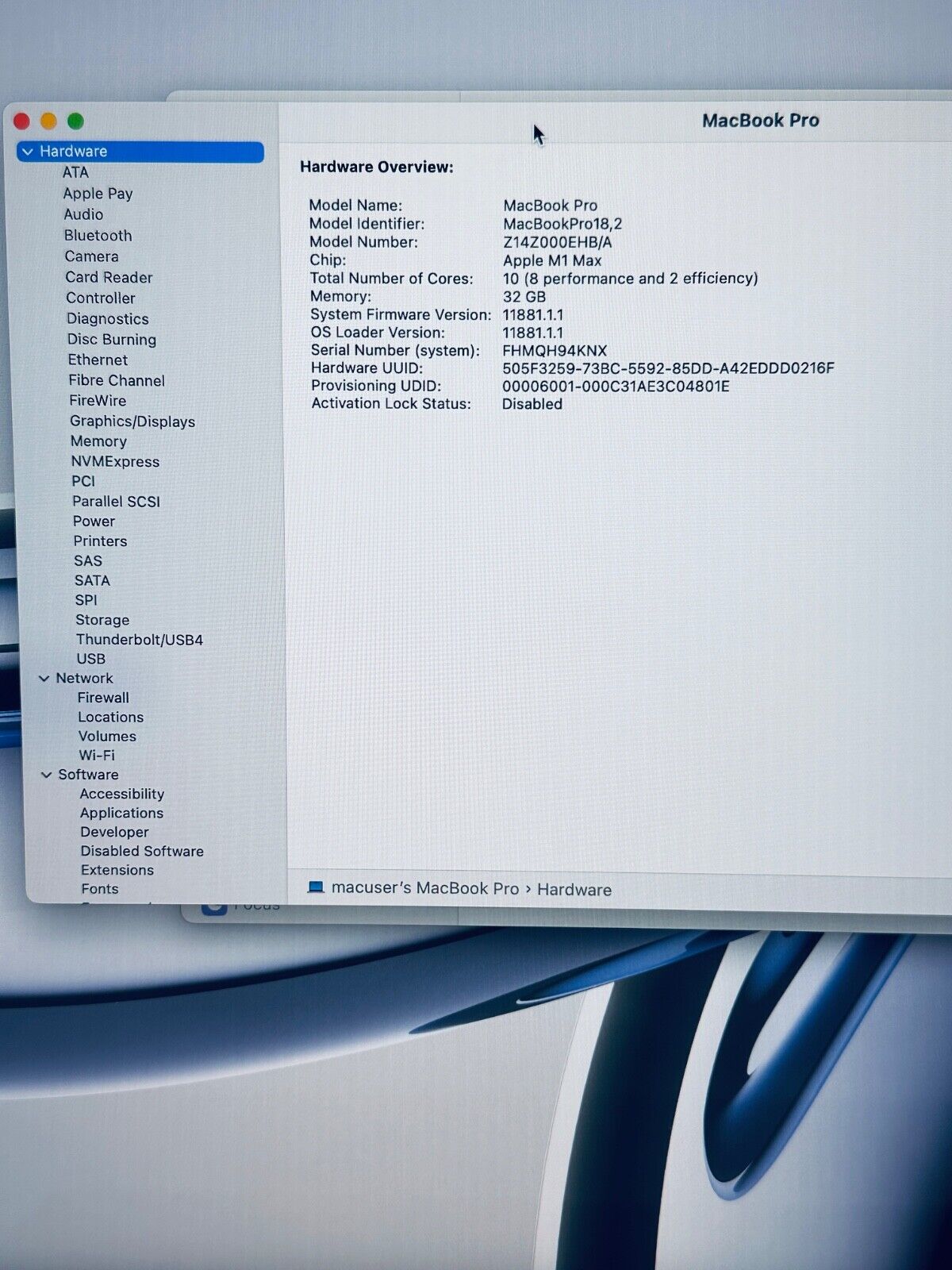Select Developer under Software

click(114, 832)
